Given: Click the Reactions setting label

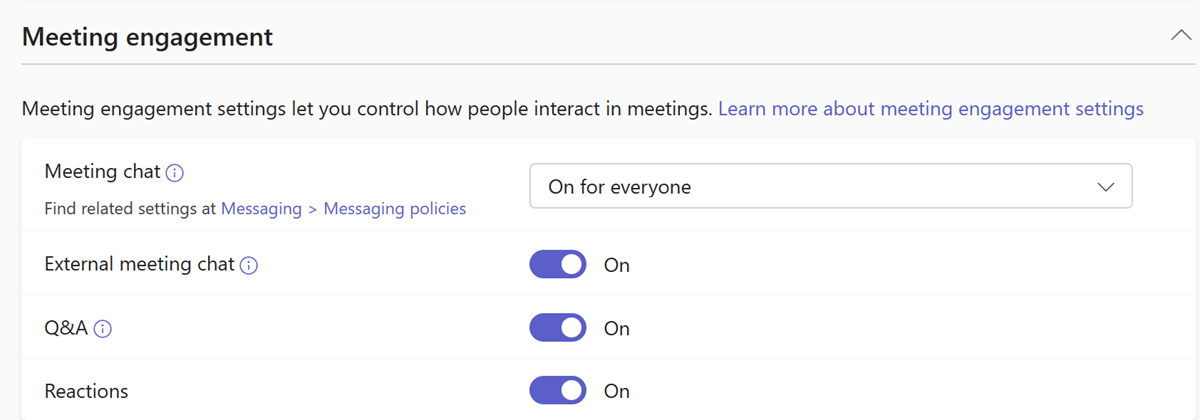Looking at the screenshot, I should 87,390.
